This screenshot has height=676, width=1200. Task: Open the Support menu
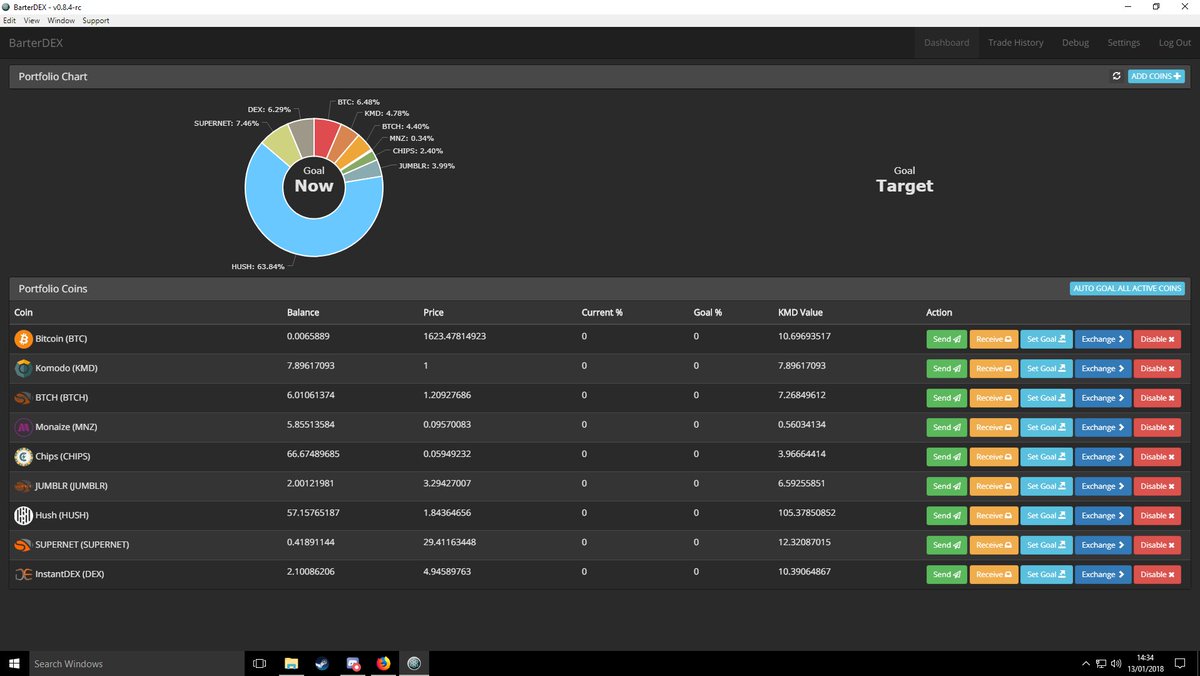pos(96,20)
